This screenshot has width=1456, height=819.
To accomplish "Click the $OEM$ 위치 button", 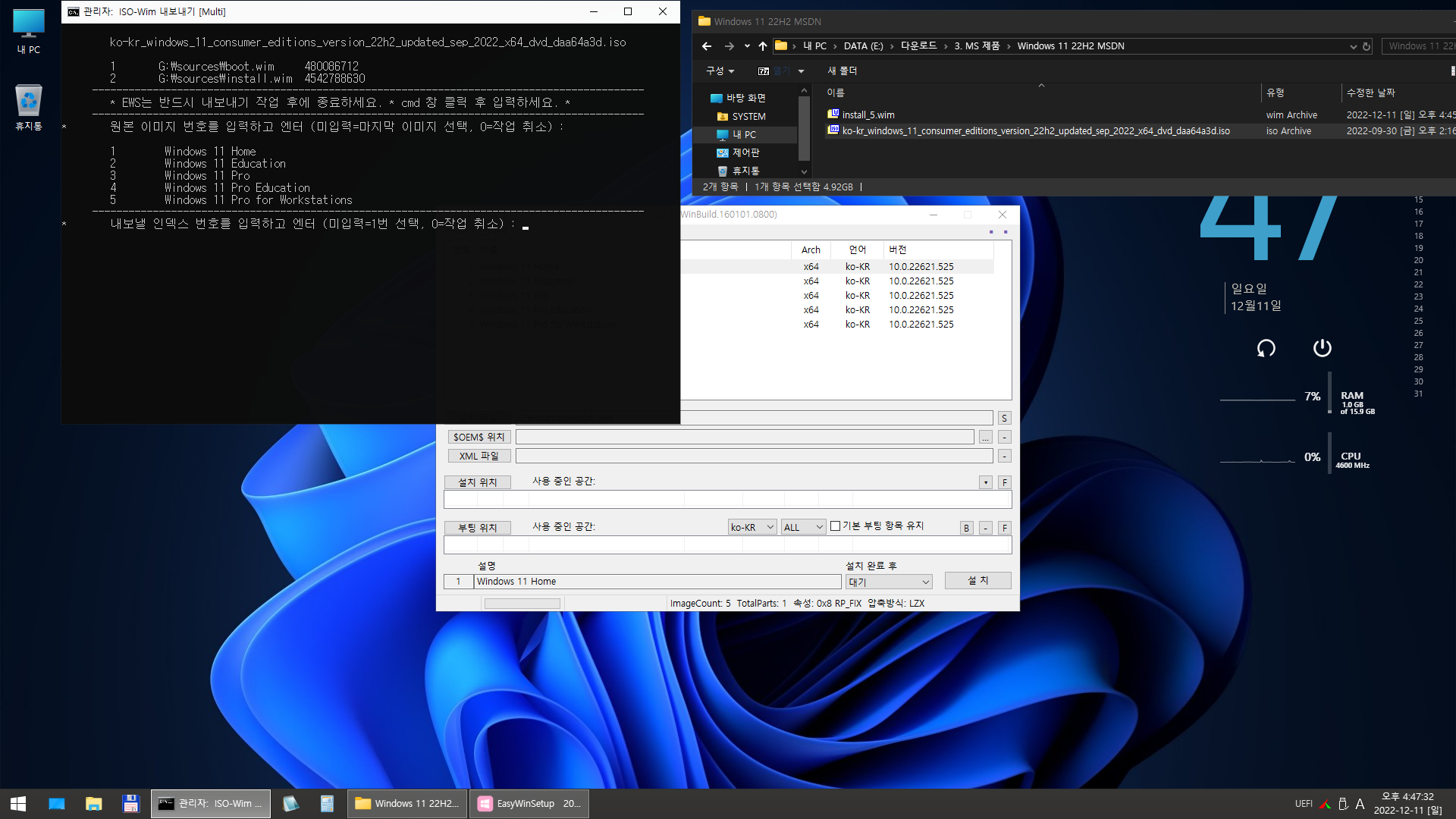I will click(x=479, y=438).
